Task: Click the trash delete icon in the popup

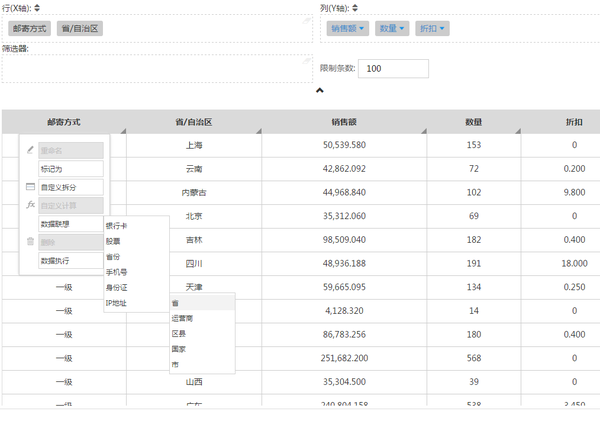Action: 30,241
